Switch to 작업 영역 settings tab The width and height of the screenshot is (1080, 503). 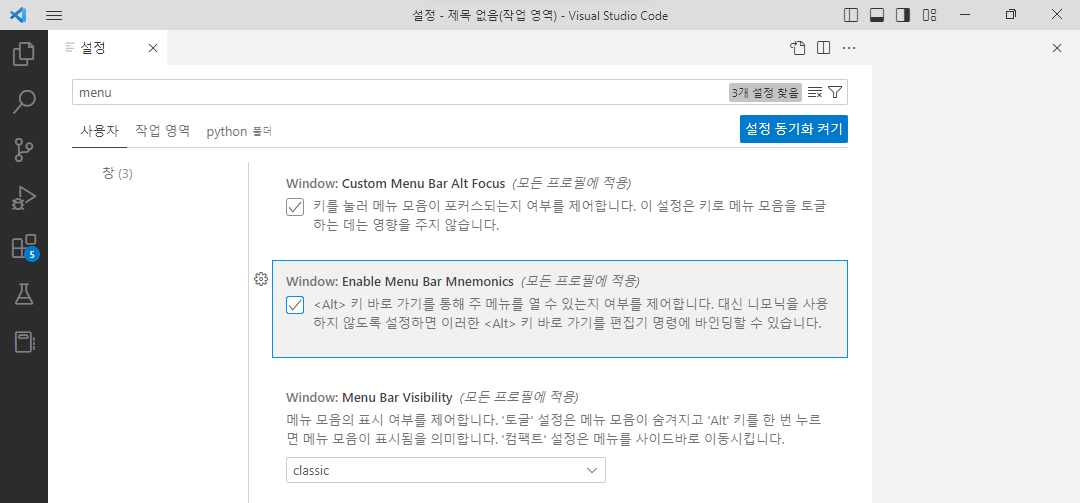(x=163, y=131)
